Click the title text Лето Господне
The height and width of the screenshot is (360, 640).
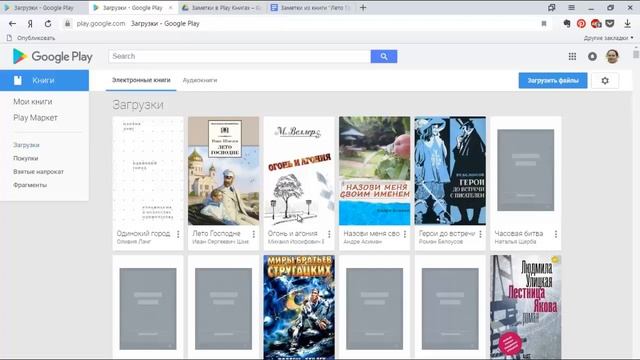point(216,233)
